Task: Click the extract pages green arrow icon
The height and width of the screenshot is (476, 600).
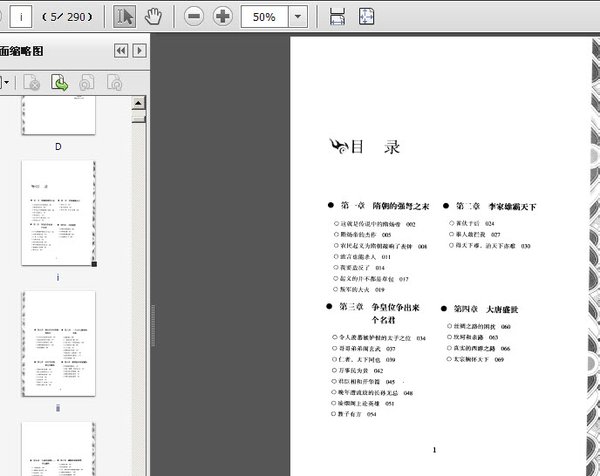Action: 59,82
